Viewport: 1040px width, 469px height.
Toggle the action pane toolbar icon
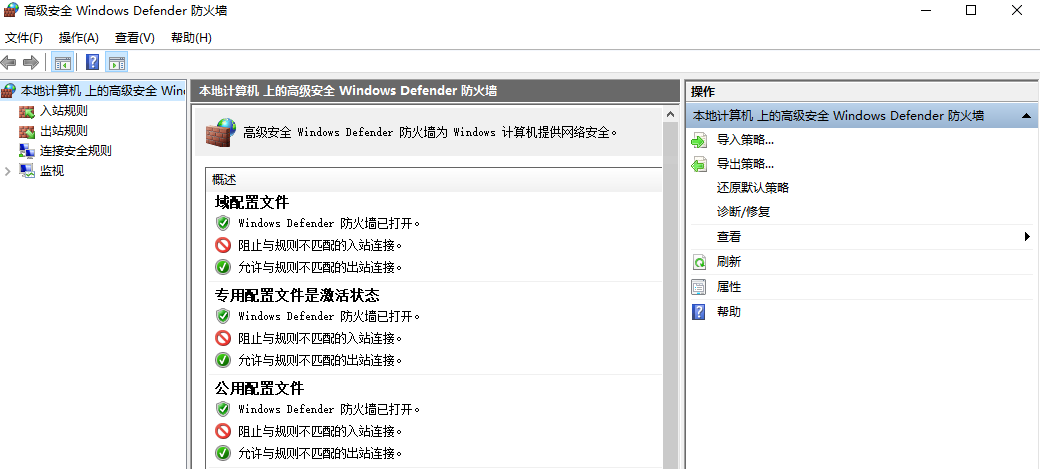tap(117, 62)
